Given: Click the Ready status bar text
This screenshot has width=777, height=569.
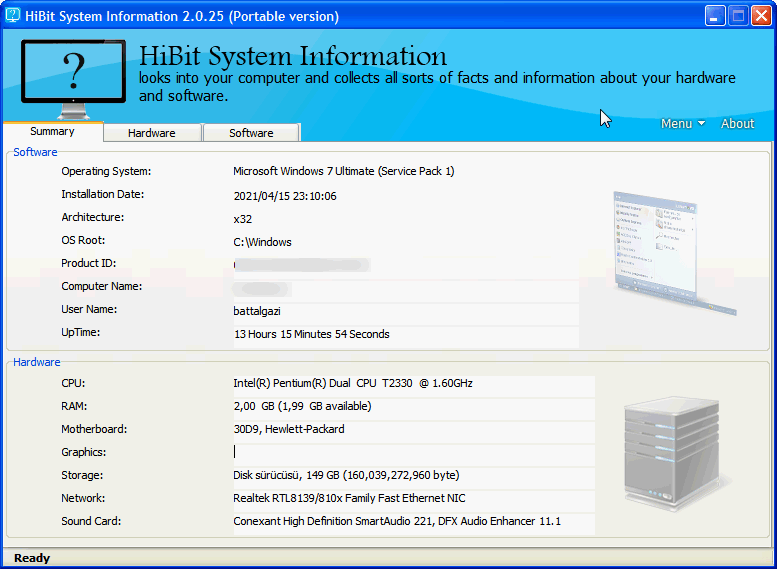Looking at the screenshot, I should click(32, 559).
